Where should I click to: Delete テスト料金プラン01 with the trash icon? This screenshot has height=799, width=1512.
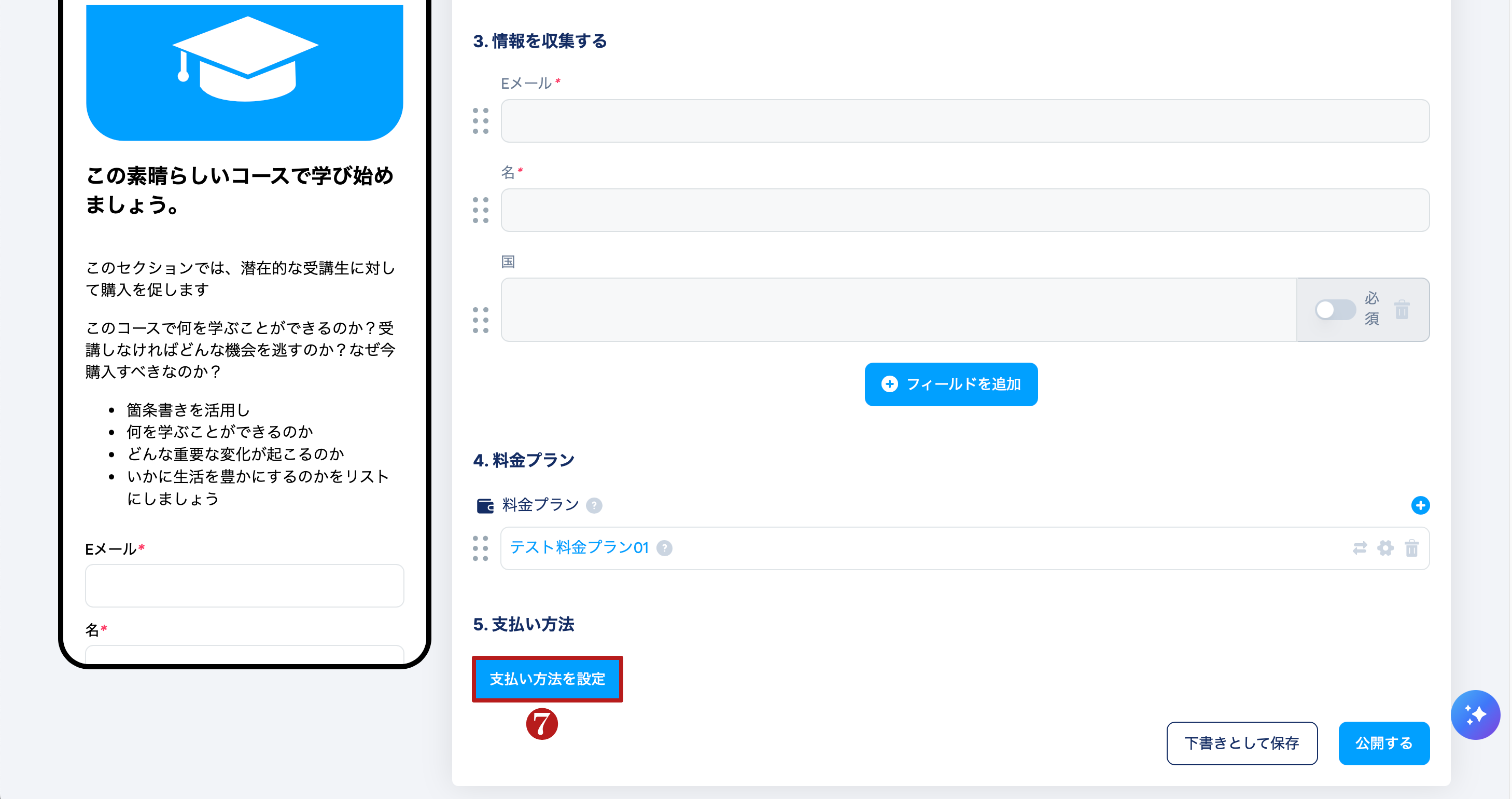[1411, 548]
